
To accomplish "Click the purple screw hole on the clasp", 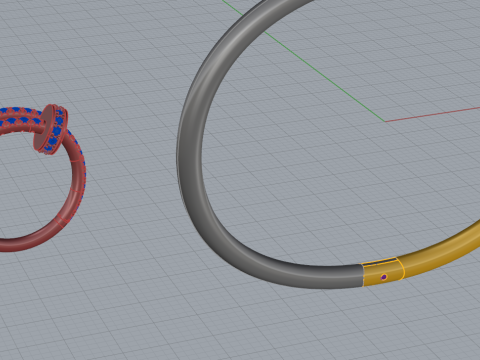I will point(384,277).
